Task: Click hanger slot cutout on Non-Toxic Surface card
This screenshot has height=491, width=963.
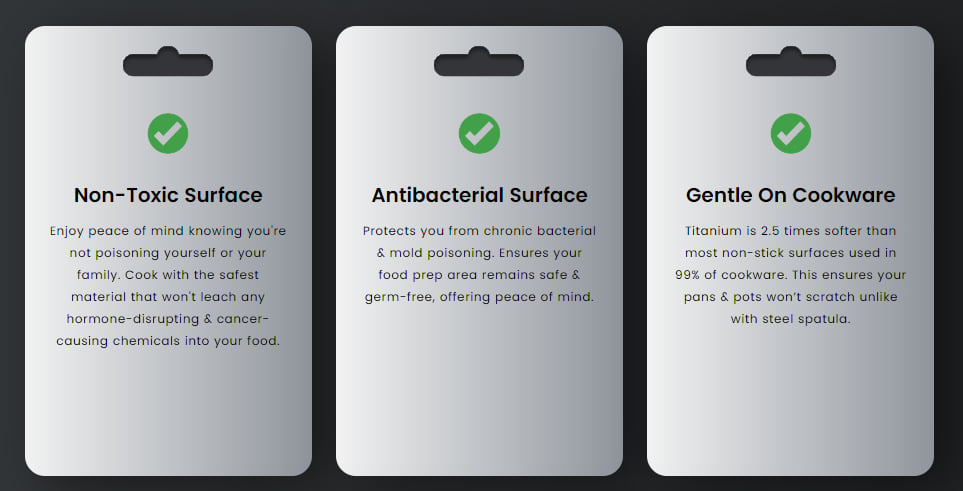Action: click(168, 65)
